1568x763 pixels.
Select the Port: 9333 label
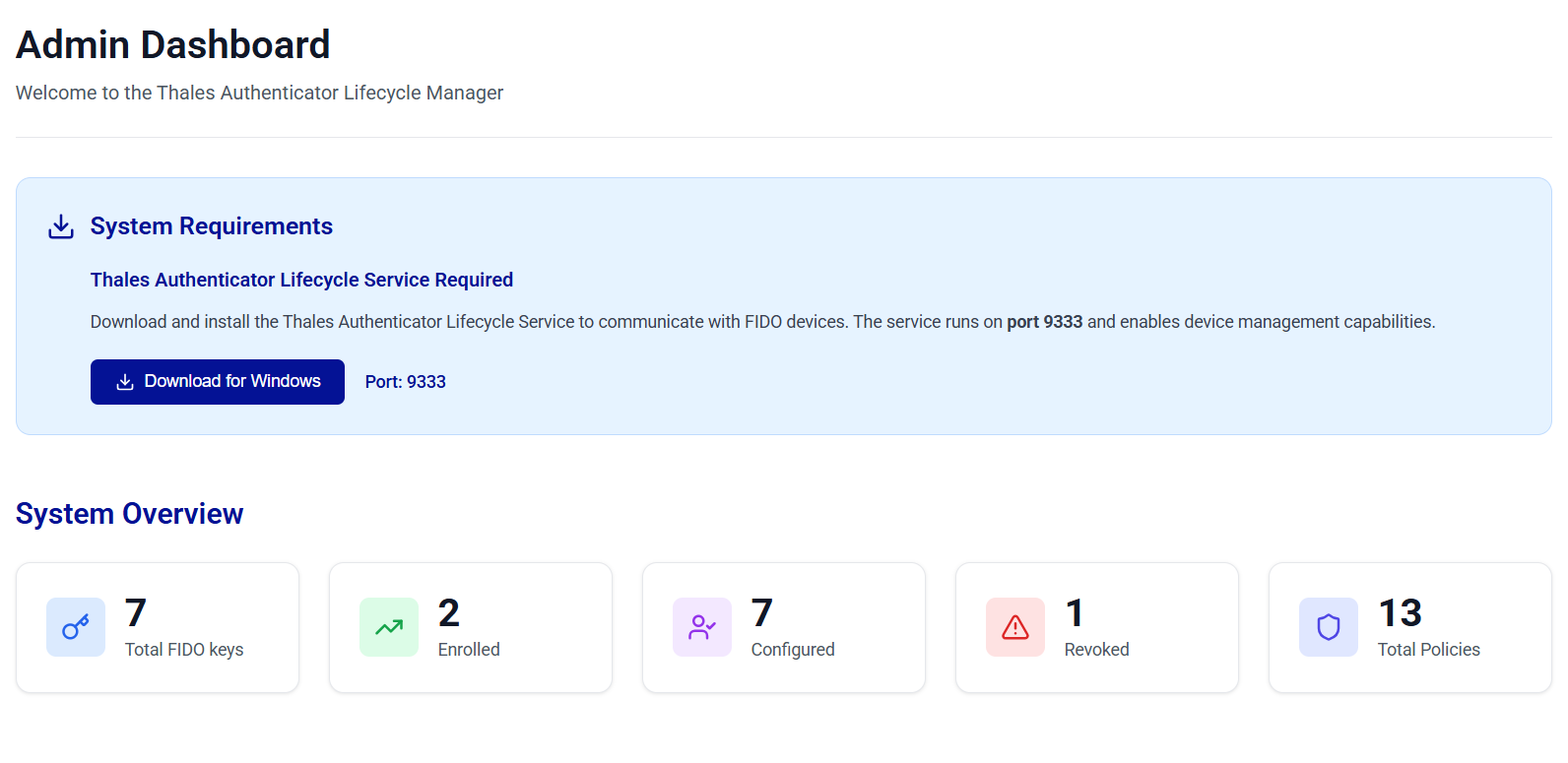[x=405, y=382]
